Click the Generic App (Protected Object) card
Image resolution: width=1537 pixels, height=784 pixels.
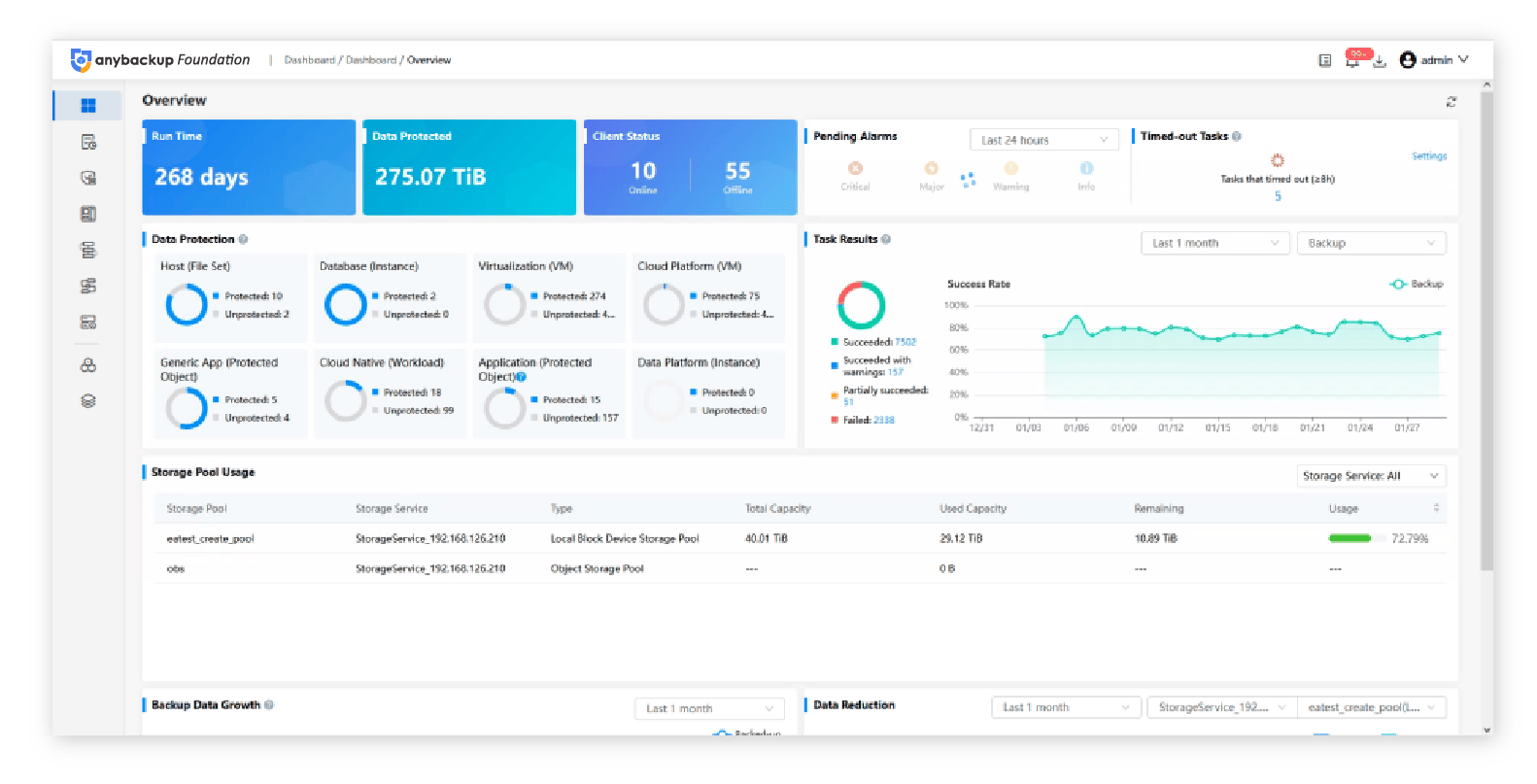pyautogui.click(x=231, y=393)
